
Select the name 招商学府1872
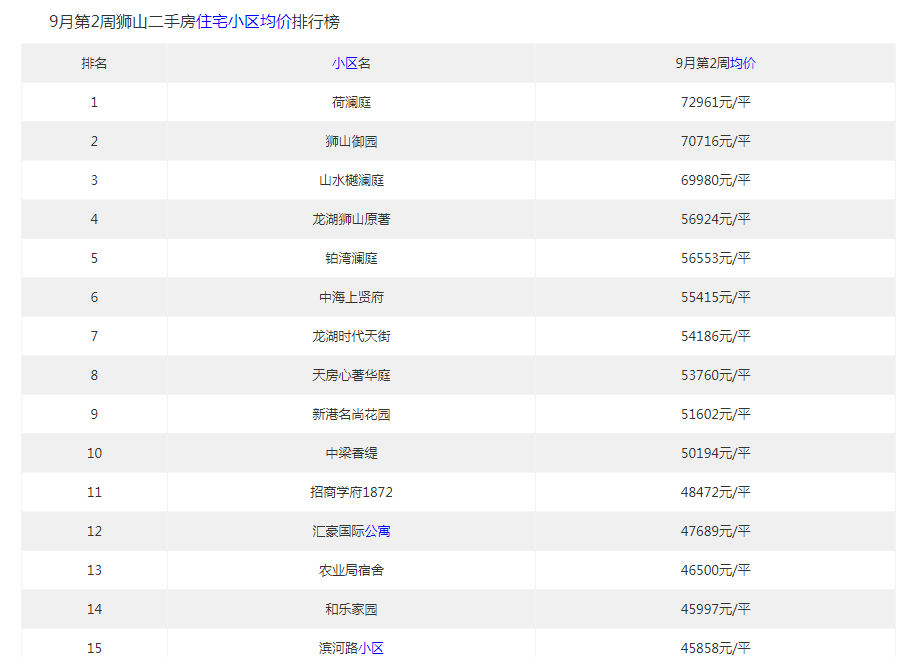(x=351, y=492)
